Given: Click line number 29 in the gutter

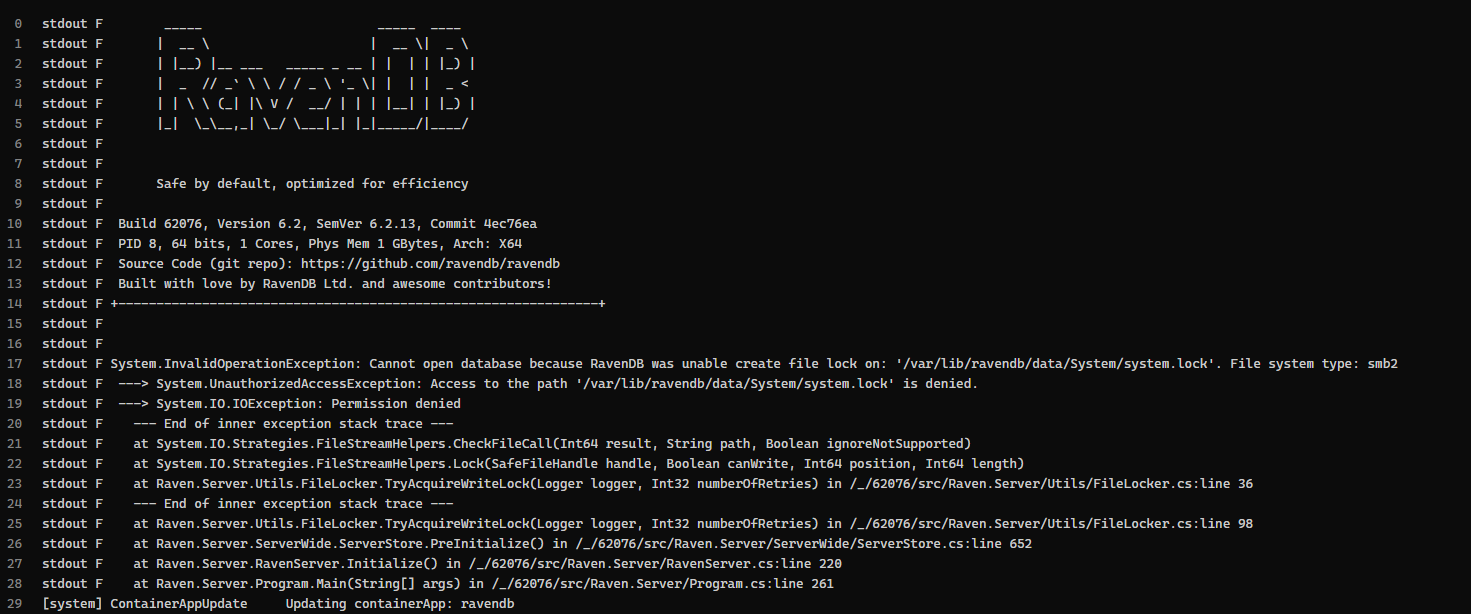Looking at the screenshot, I should [19, 604].
